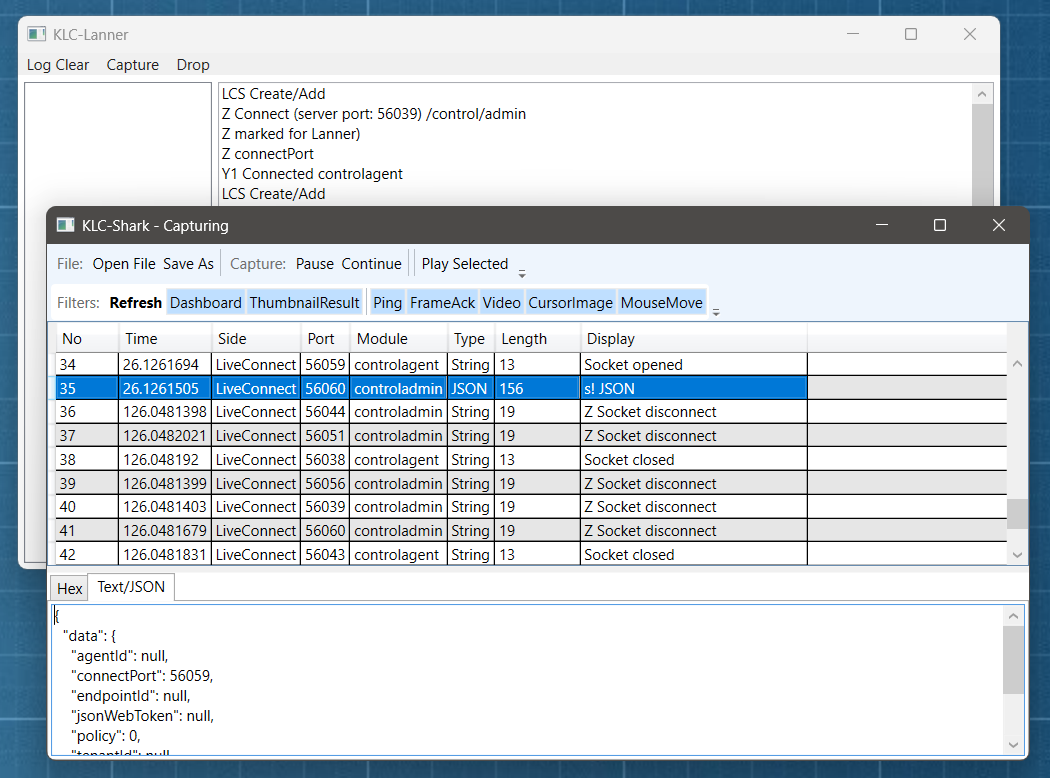Screen dimensions: 1050x778
Task: Toggle the ThumbnailResult filter
Action: 305,303
